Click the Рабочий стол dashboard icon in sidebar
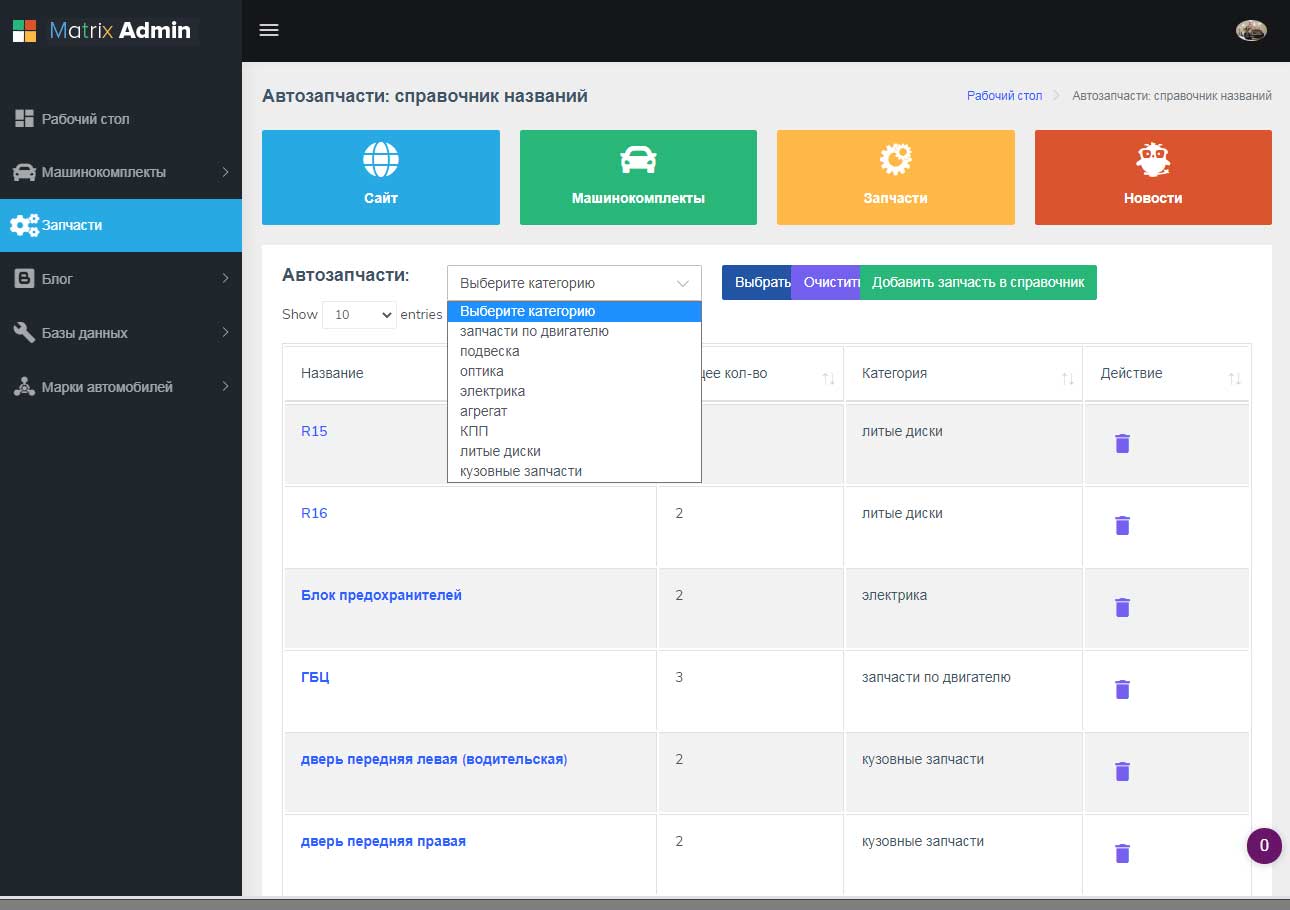 pos(24,118)
